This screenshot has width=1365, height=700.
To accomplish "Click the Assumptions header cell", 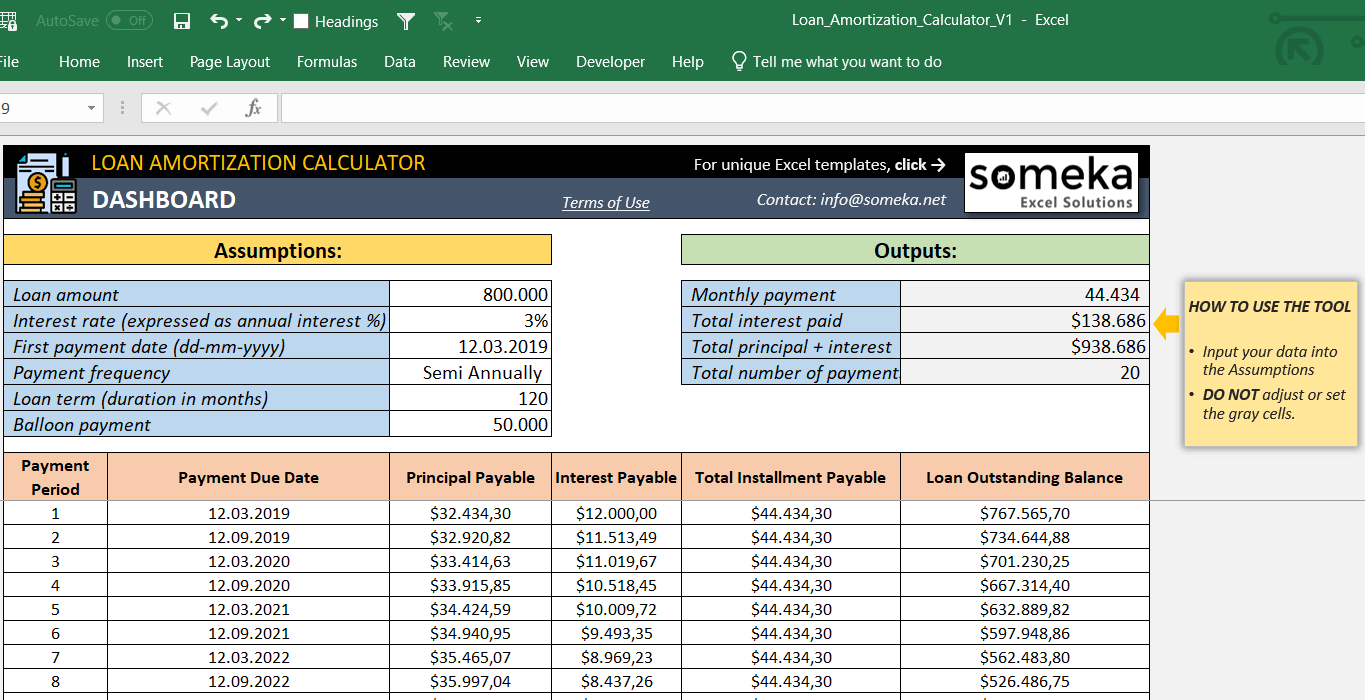I will 278,251.
